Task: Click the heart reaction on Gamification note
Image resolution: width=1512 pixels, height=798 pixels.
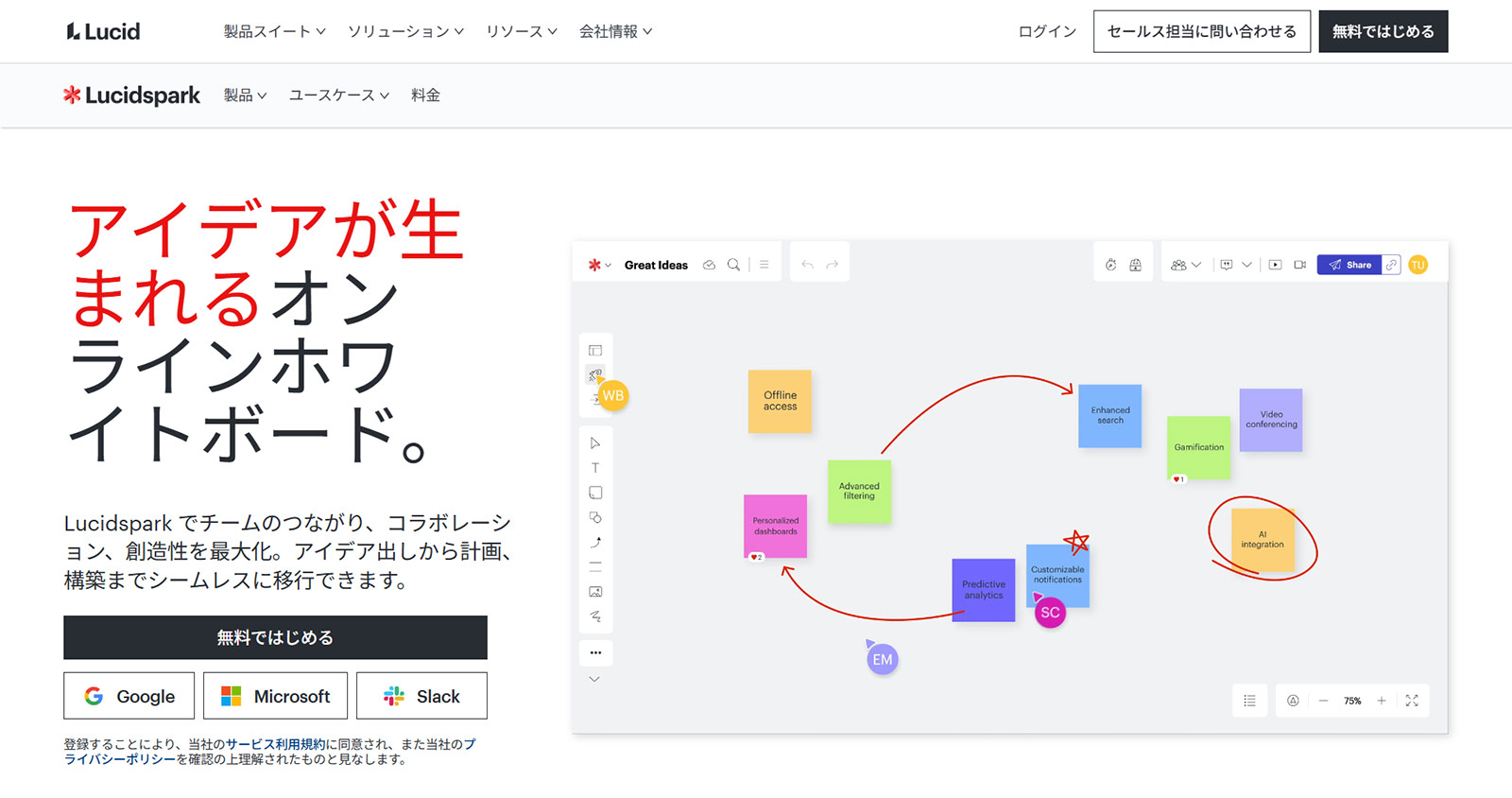Action: (1178, 479)
